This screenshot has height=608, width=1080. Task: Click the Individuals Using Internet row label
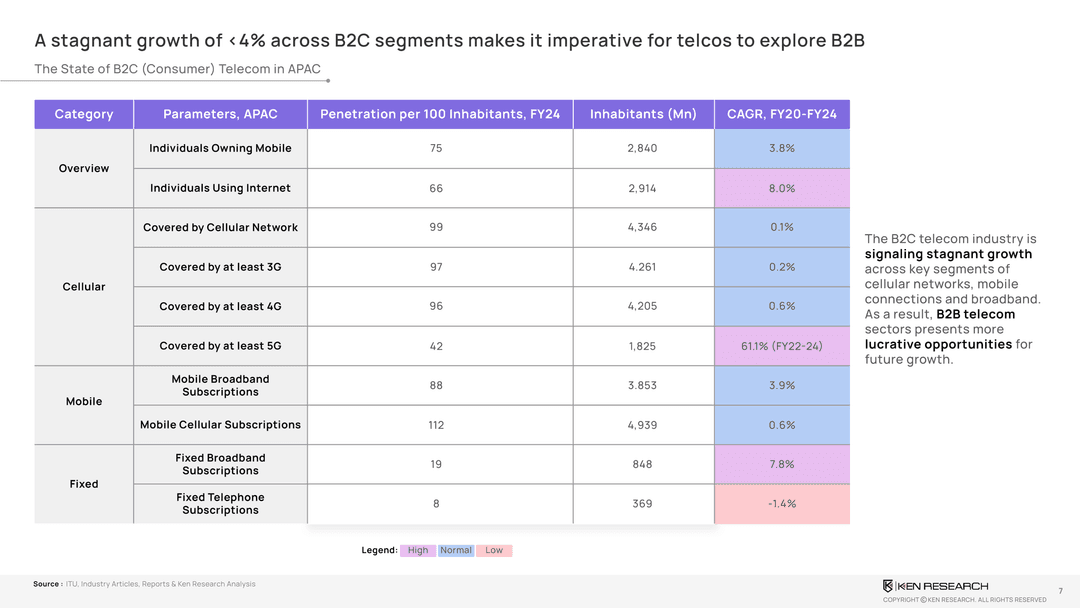pos(220,188)
